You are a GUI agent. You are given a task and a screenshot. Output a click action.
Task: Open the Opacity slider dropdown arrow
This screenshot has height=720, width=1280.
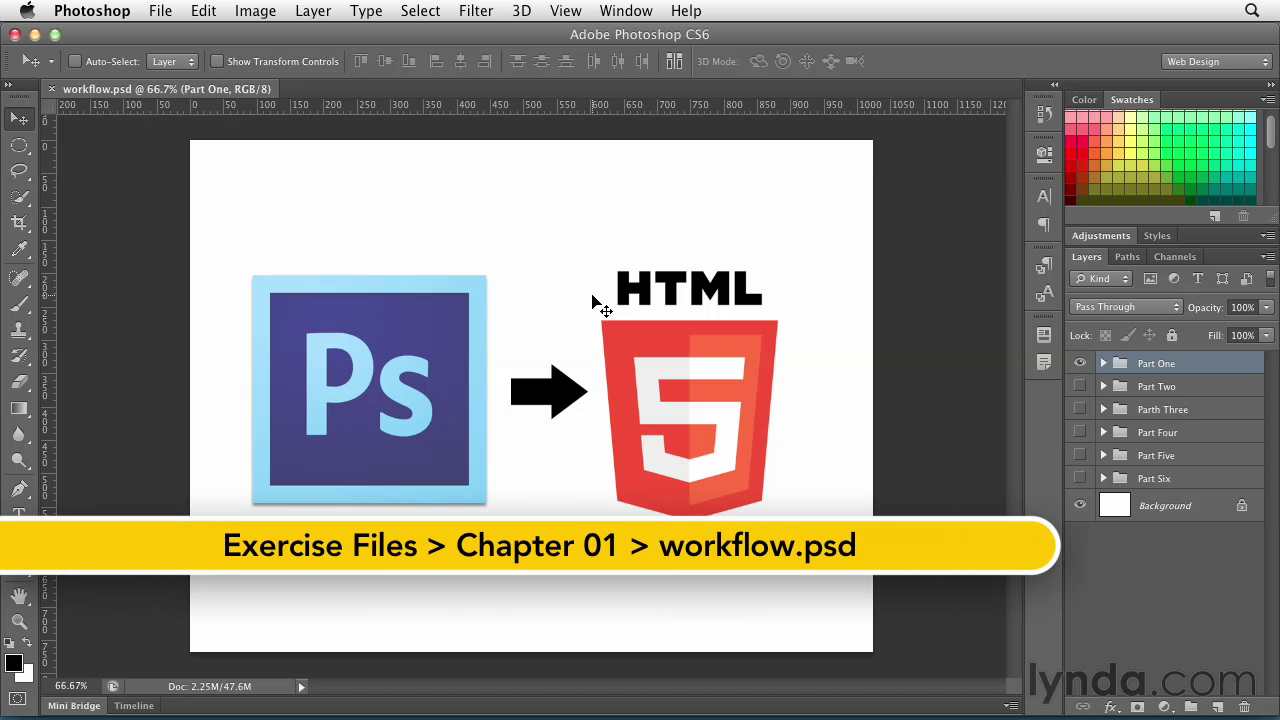tap(1267, 307)
